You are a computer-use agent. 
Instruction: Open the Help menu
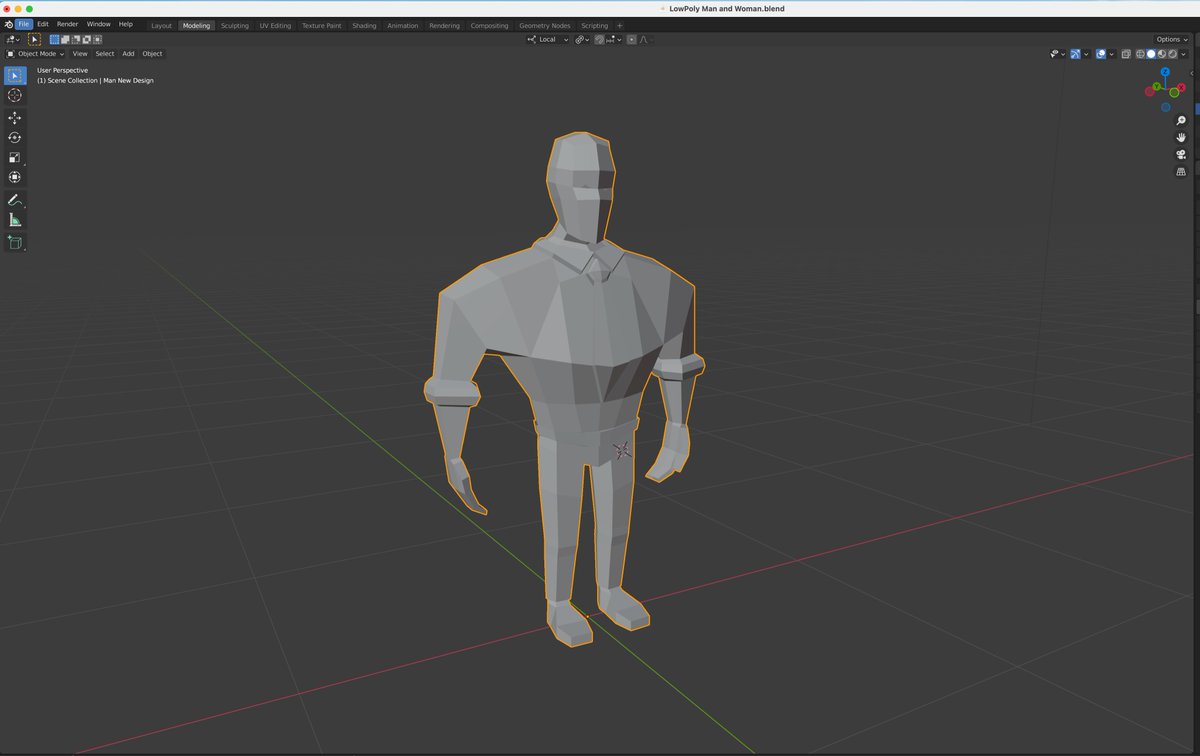point(126,24)
